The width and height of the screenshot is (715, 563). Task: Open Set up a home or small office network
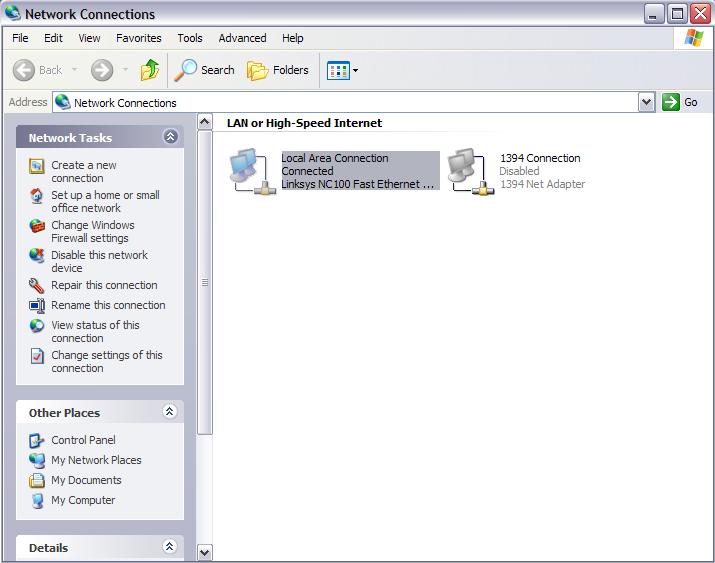click(105, 201)
